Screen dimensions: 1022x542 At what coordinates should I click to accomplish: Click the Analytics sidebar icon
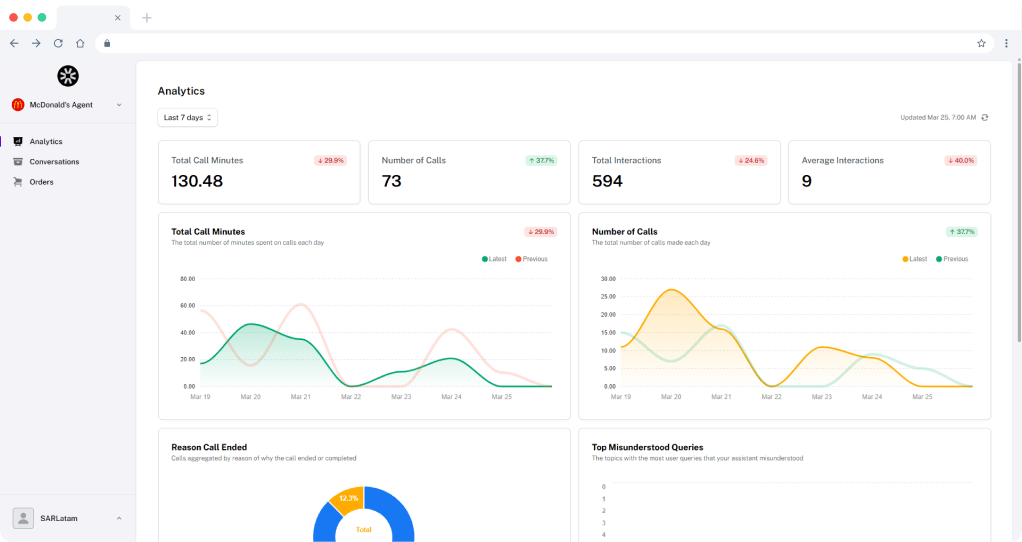point(18,141)
